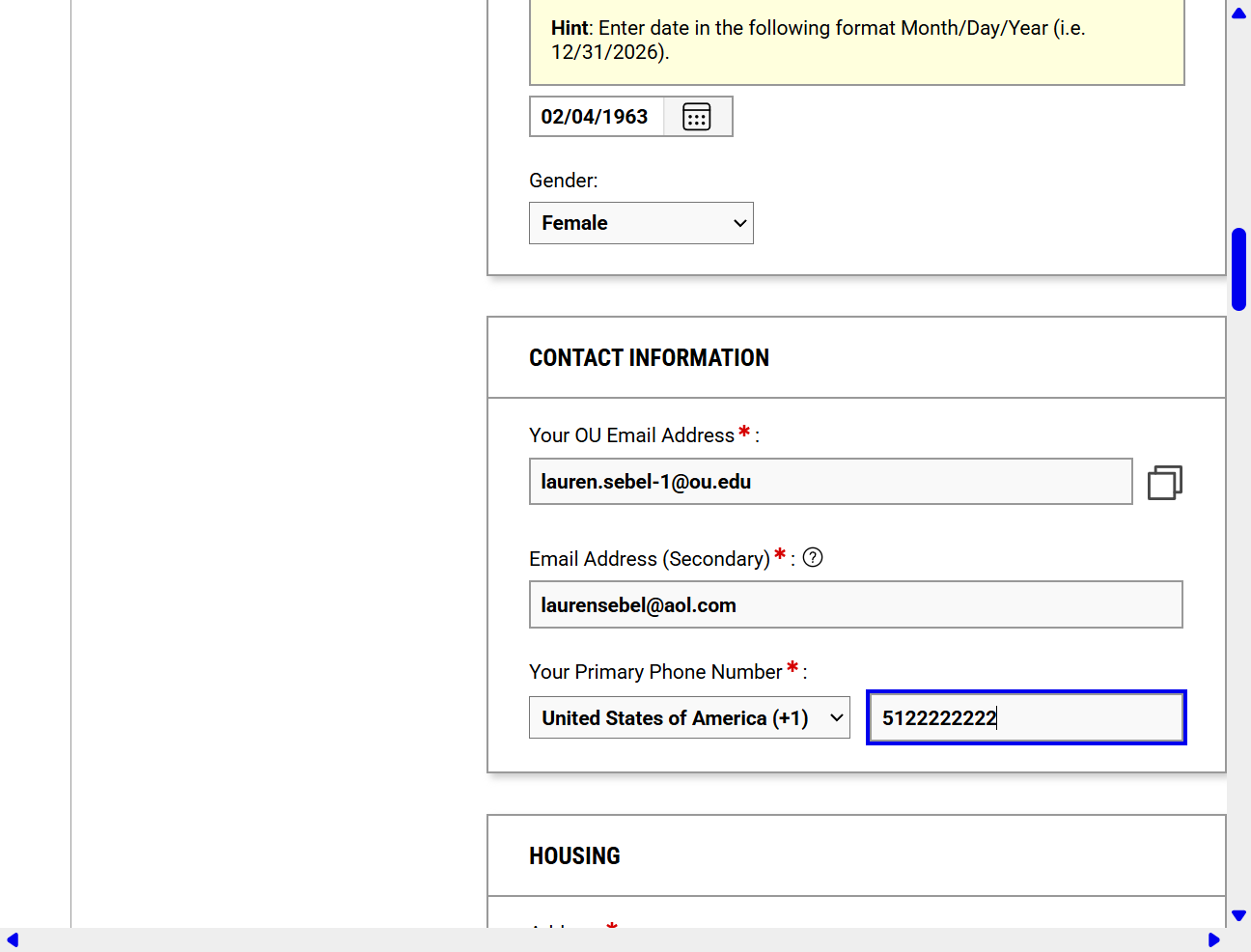Click the 'Your Primary Phone Number' label
This screenshot has height=952, width=1251.
[655, 671]
